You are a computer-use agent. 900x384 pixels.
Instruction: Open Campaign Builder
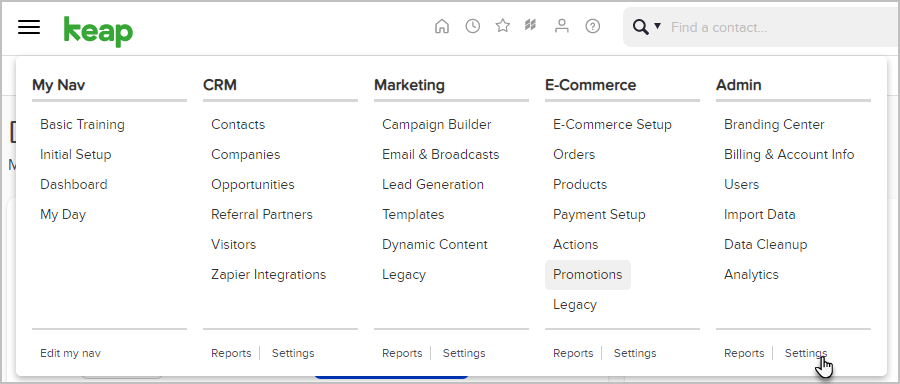[x=437, y=125]
